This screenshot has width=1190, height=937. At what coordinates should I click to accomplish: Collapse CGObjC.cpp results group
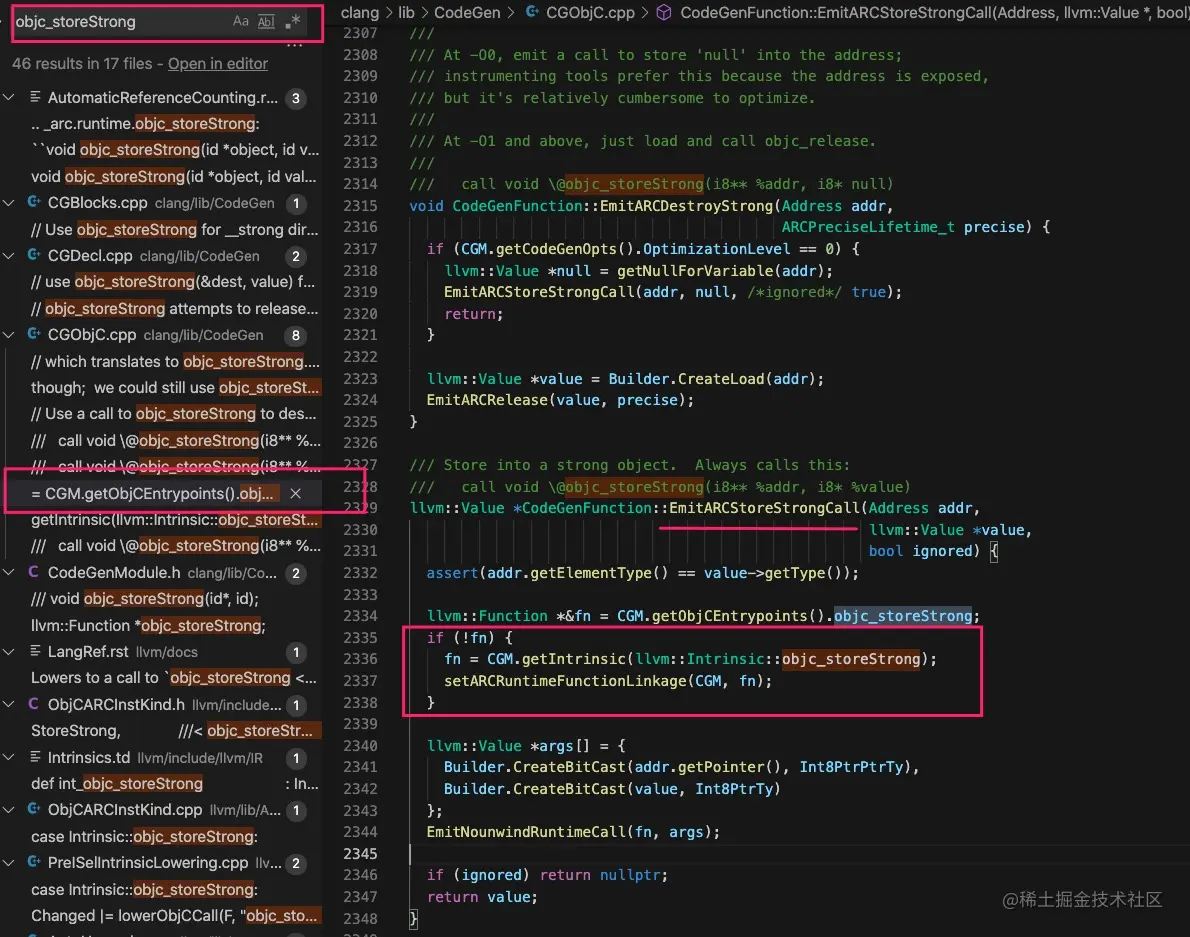point(9,335)
